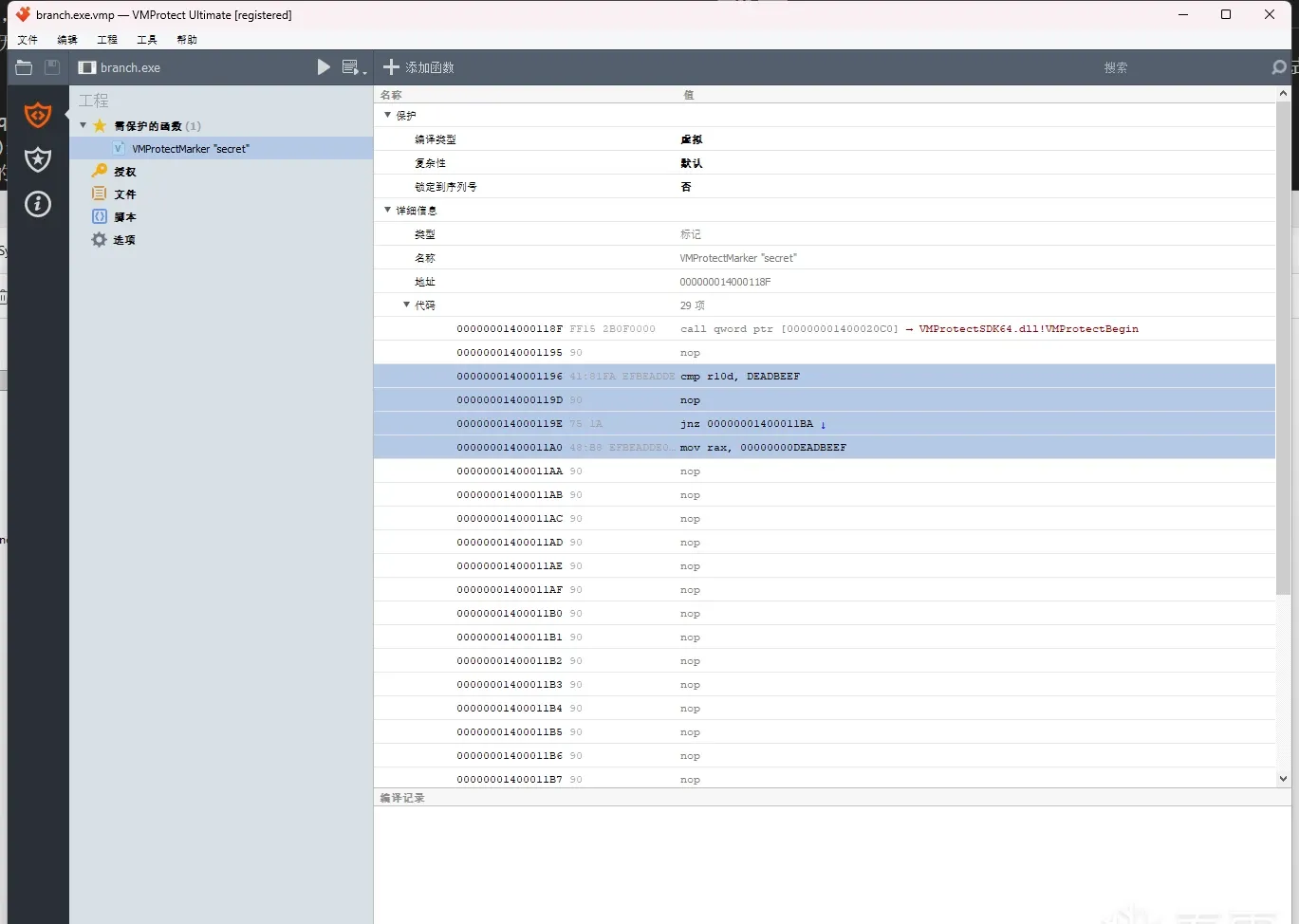Click the 添加函数 button
This screenshot has width=1299, height=924.
[418, 67]
